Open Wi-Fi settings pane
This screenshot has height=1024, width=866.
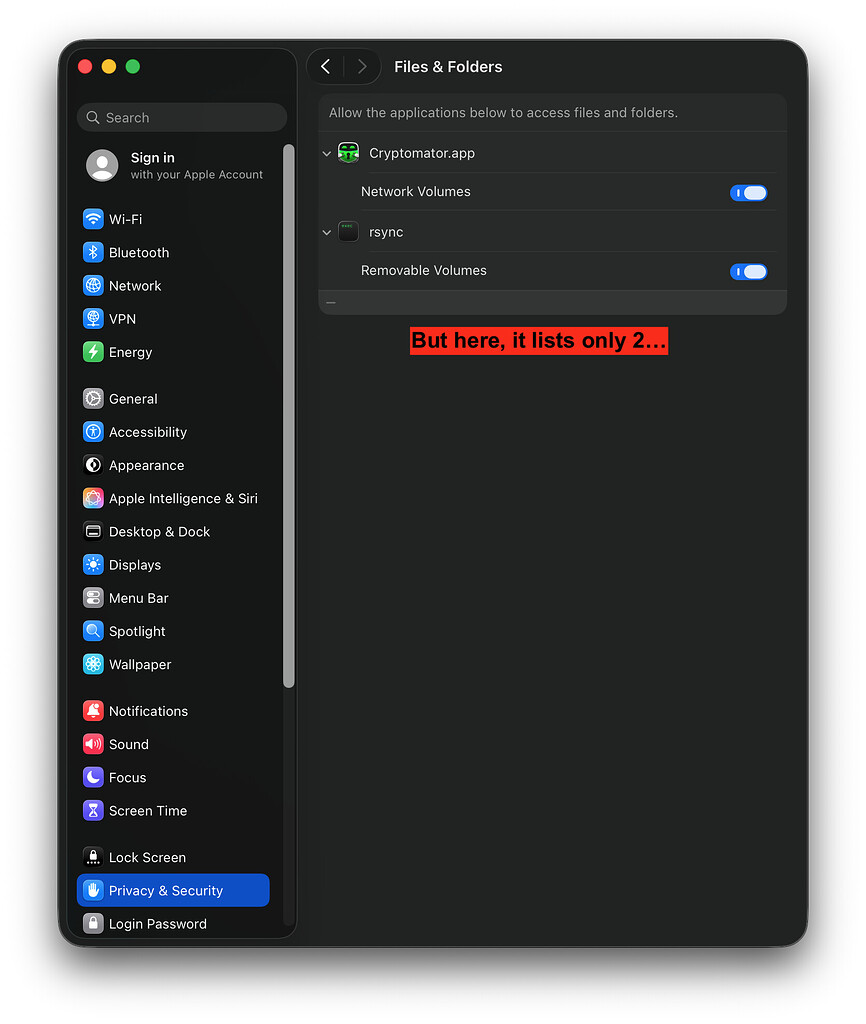(x=173, y=219)
